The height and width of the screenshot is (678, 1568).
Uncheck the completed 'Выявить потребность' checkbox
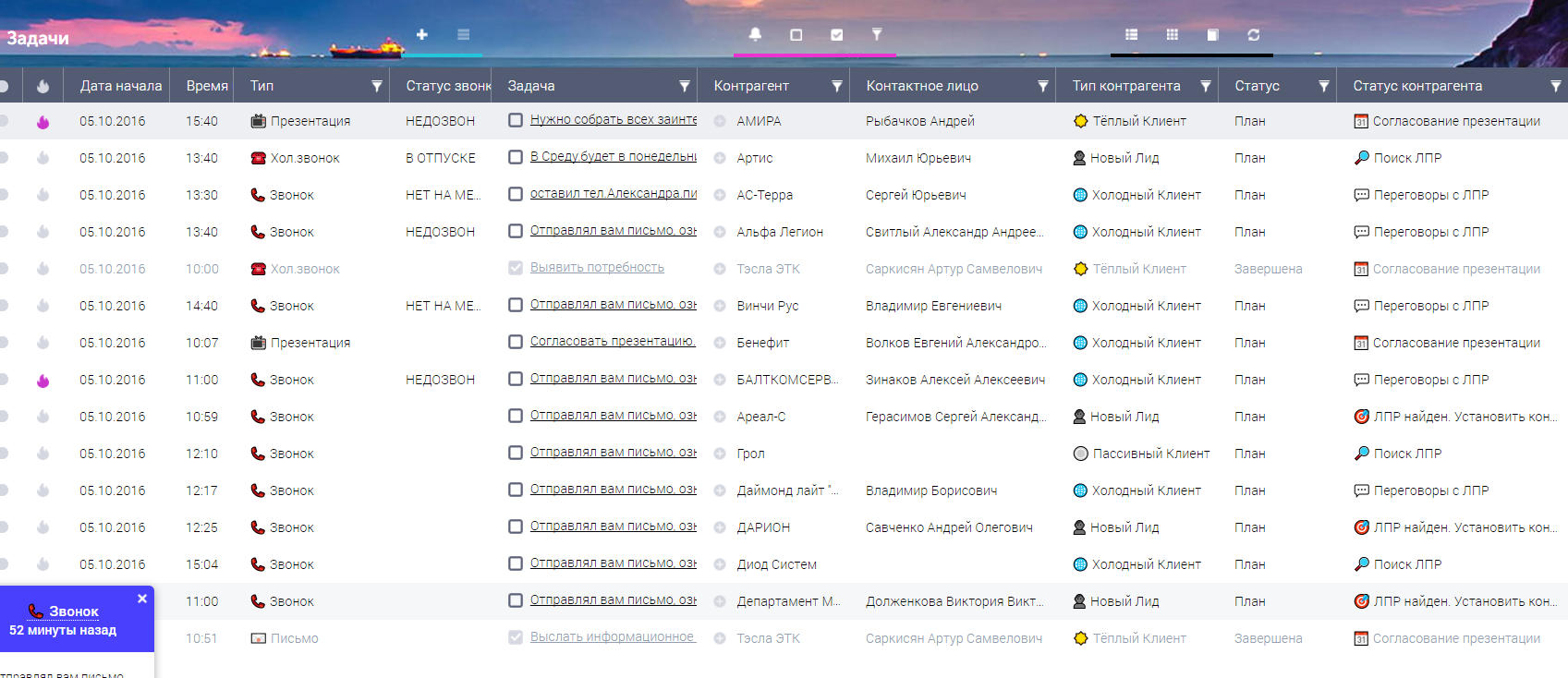pos(516,268)
